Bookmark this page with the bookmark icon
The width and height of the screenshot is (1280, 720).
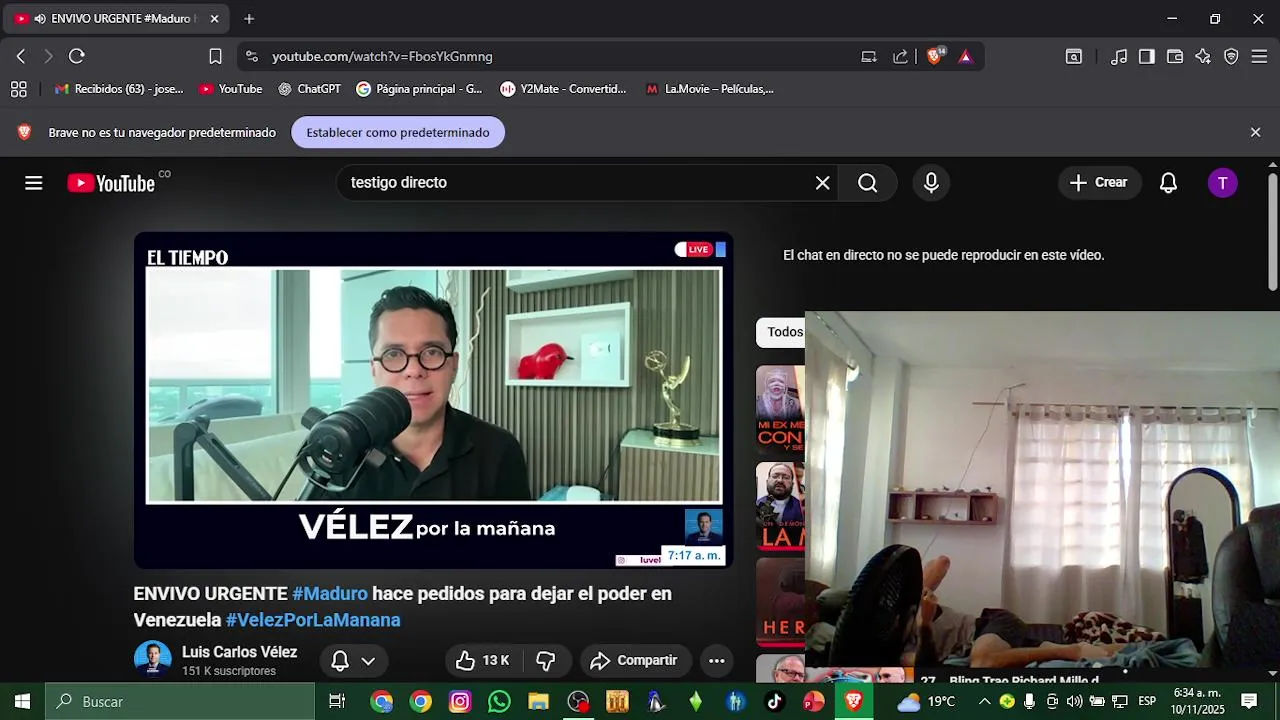coord(215,57)
